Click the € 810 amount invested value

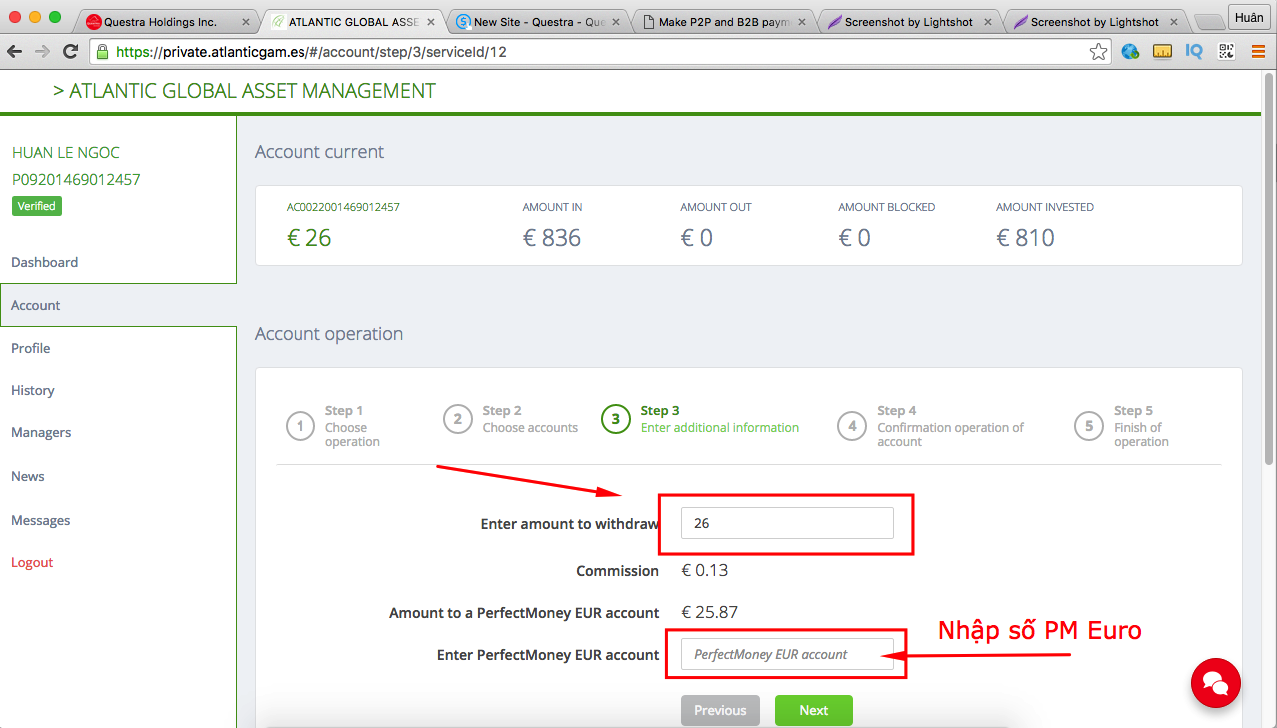point(1025,238)
